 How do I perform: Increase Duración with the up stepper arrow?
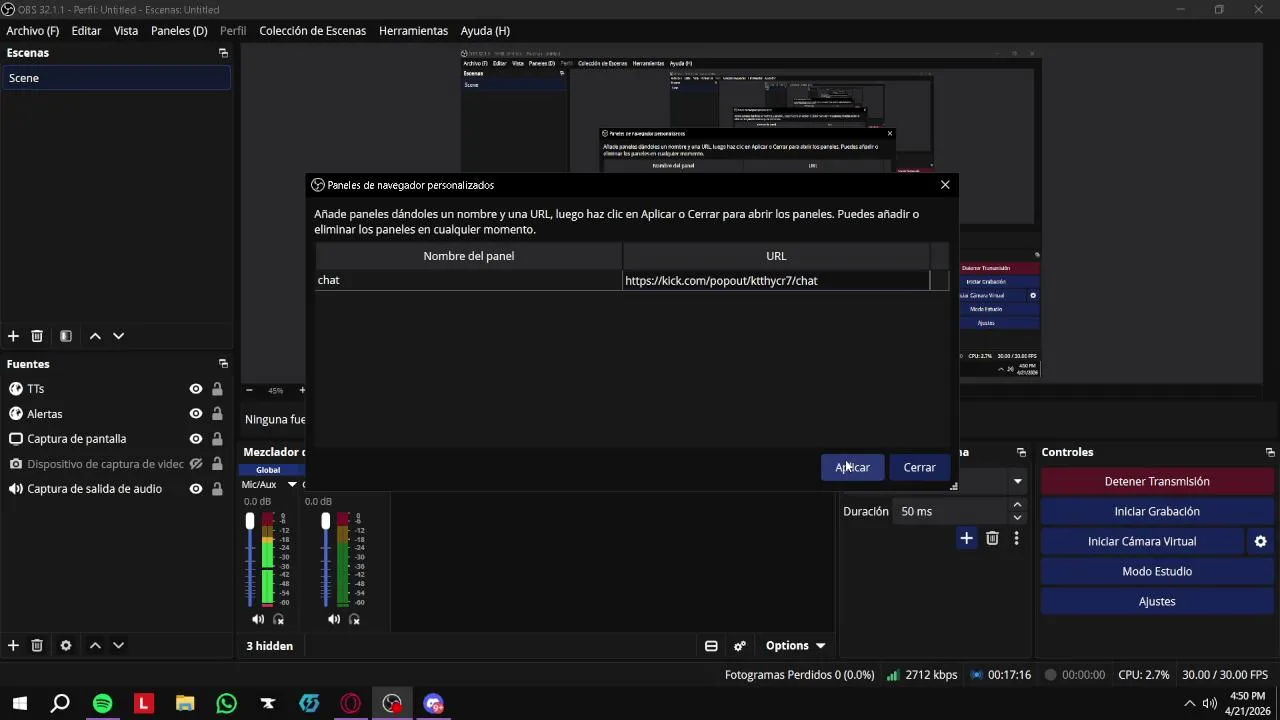coord(1017,505)
